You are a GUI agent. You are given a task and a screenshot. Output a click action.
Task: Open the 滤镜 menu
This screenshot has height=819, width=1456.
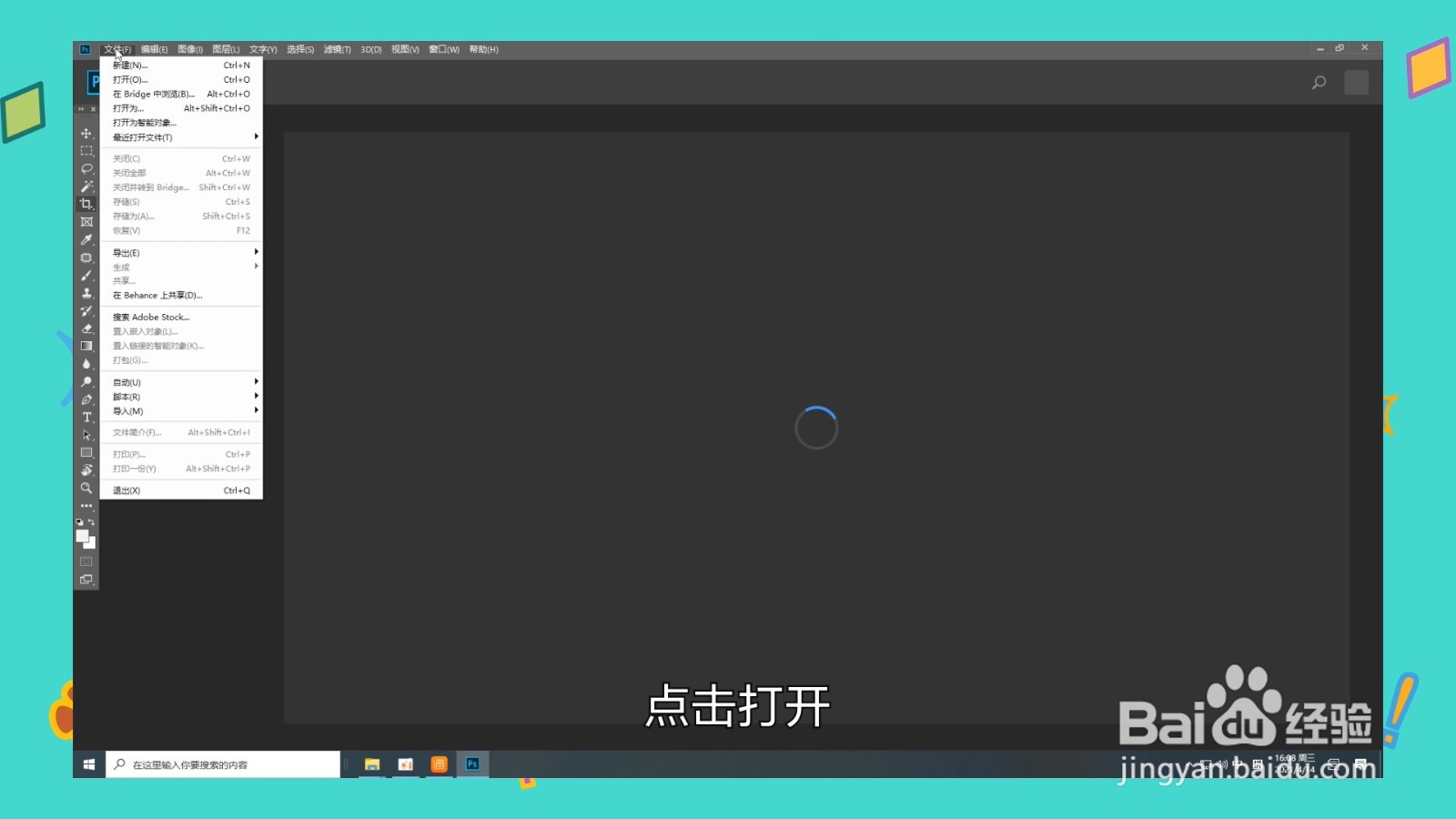[337, 49]
